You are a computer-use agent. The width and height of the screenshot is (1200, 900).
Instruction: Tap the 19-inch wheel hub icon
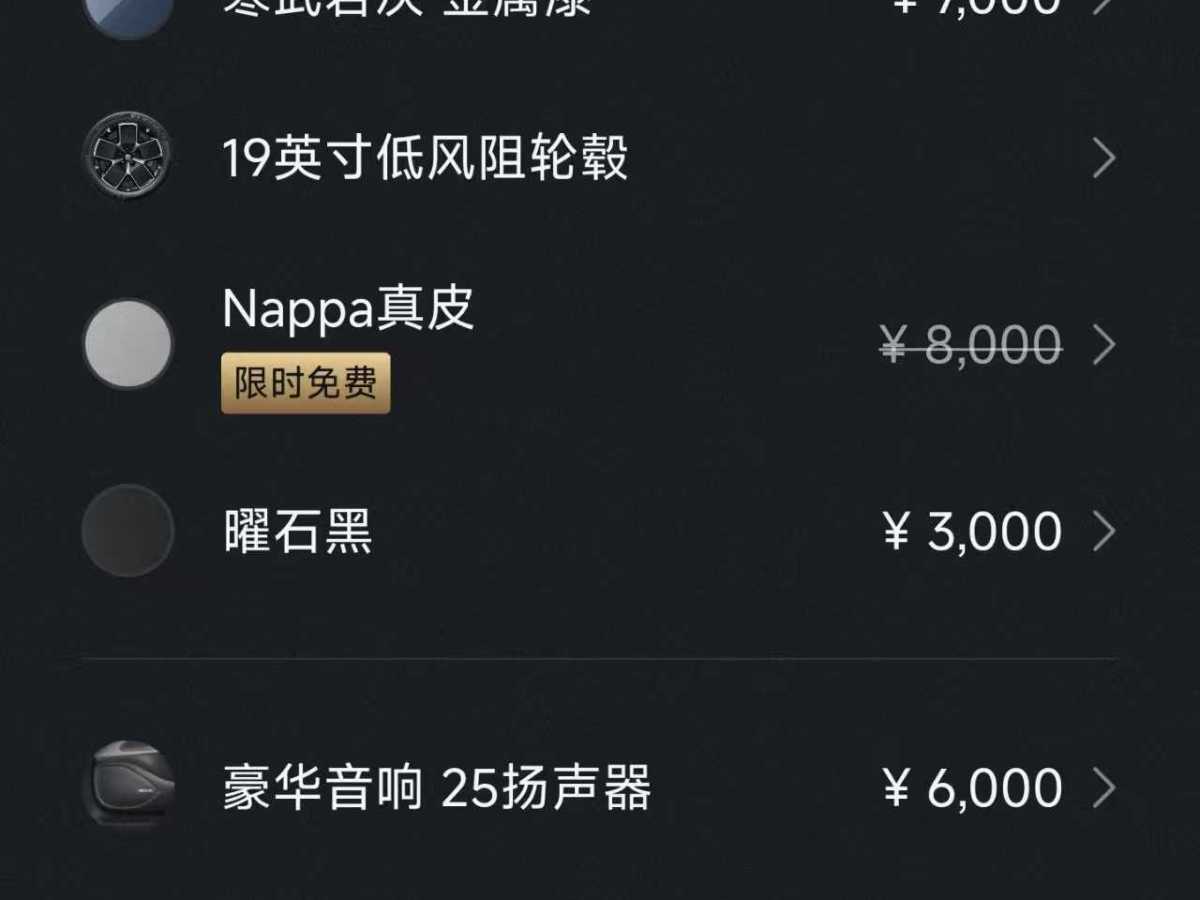point(127,157)
